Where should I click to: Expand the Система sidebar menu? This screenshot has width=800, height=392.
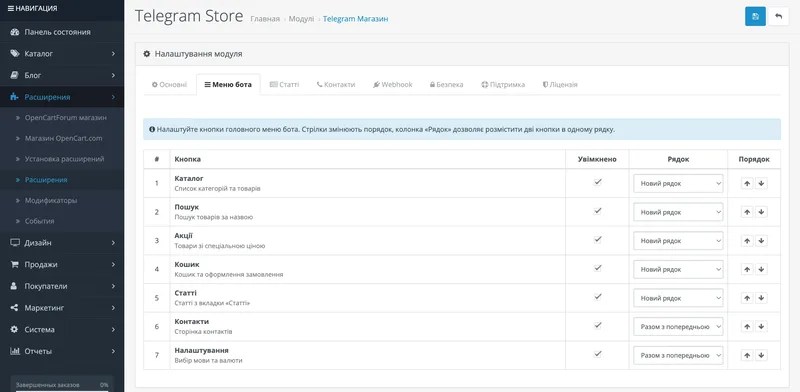coord(62,330)
